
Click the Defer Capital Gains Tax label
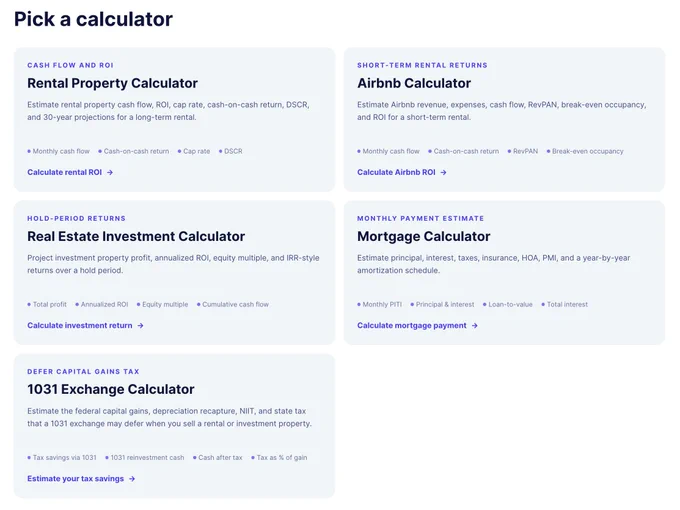pos(83,372)
